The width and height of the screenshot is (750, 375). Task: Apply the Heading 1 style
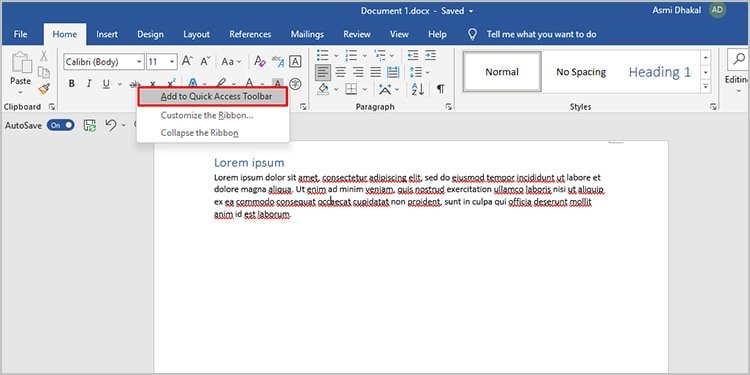[660, 72]
